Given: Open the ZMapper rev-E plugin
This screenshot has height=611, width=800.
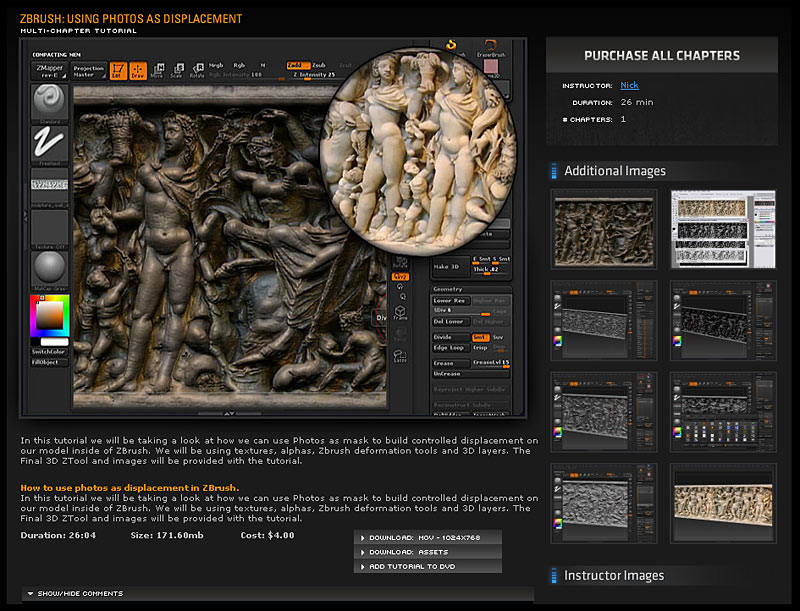Looking at the screenshot, I should point(49,71).
